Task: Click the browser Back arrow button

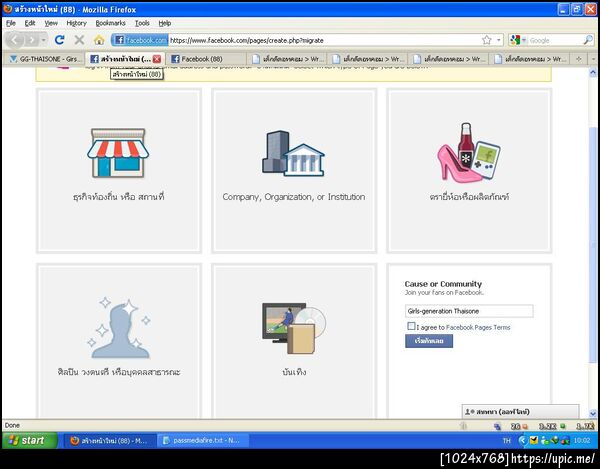Action: tap(15, 40)
